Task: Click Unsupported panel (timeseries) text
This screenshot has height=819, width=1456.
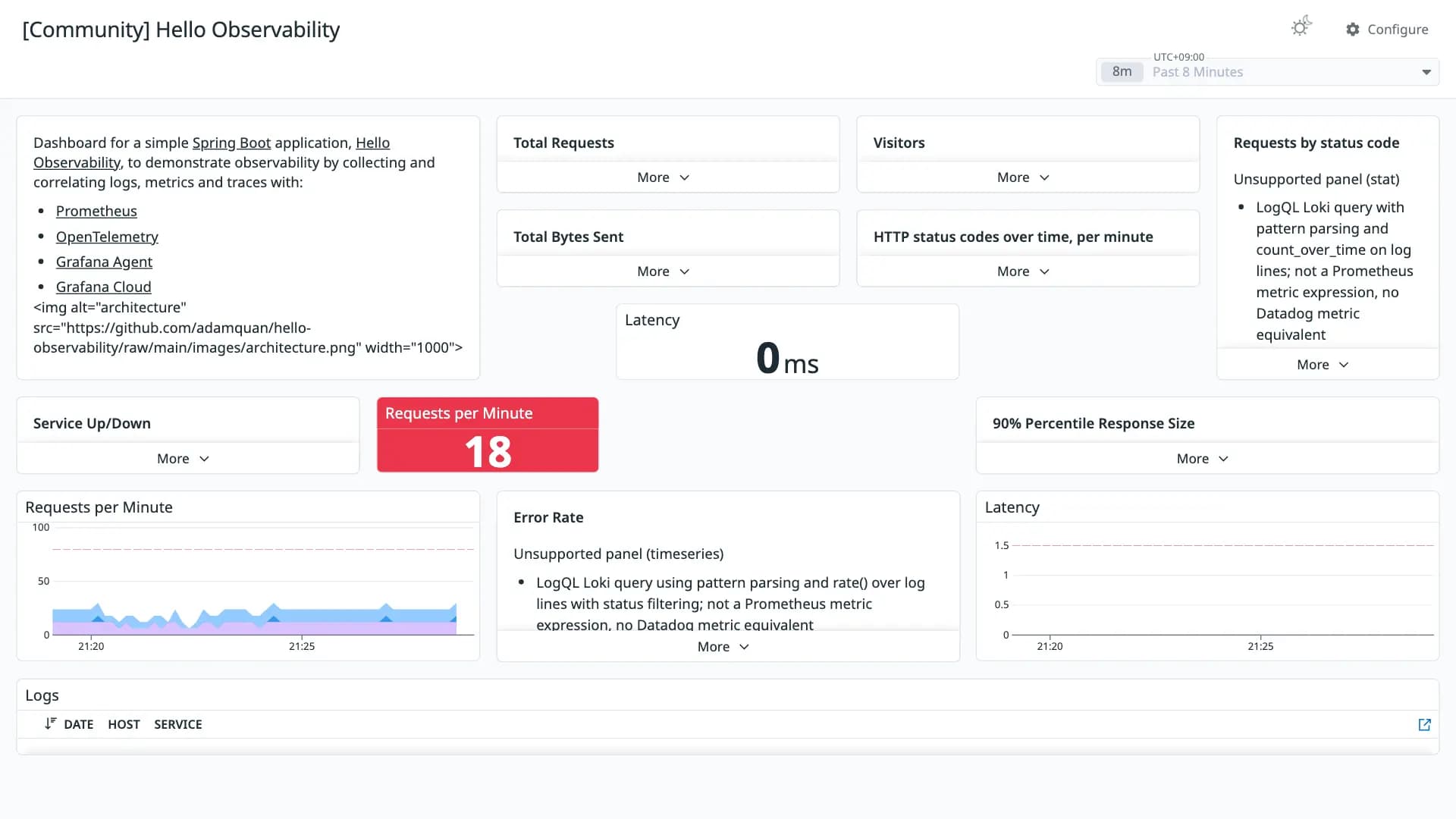Action: (618, 554)
